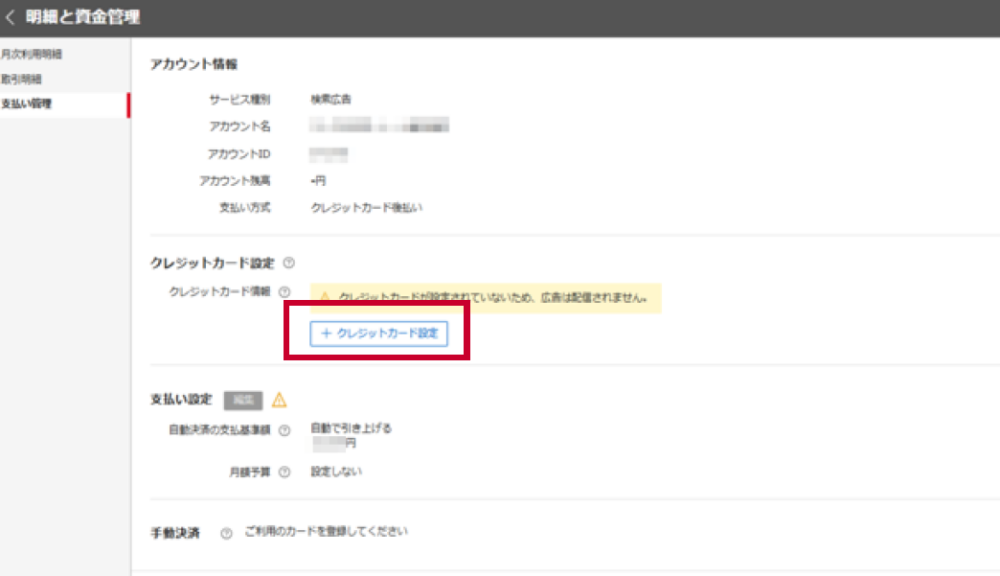
Task: Click the back chevron beside 明細と資金管理
Action: tap(11, 17)
